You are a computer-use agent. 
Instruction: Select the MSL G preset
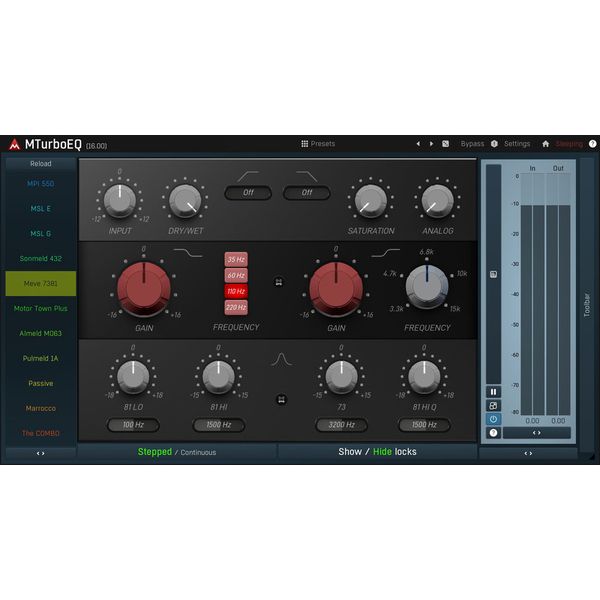tap(41, 233)
